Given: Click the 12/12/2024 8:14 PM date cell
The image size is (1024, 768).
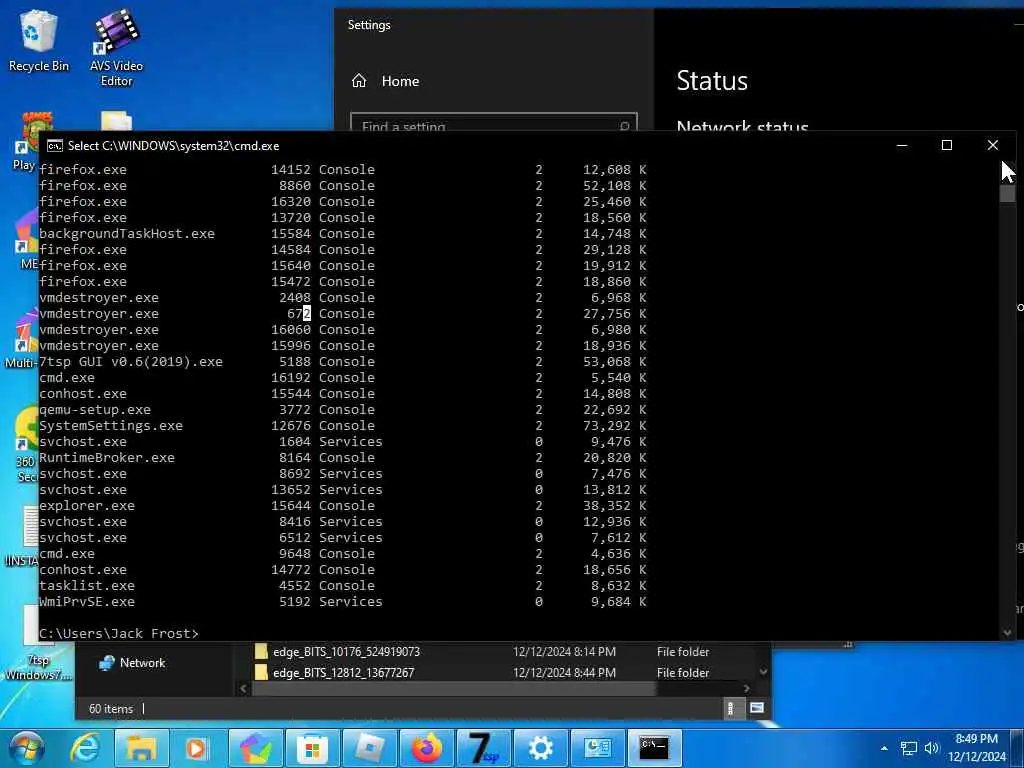Looking at the screenshot, I should (564, 652).
